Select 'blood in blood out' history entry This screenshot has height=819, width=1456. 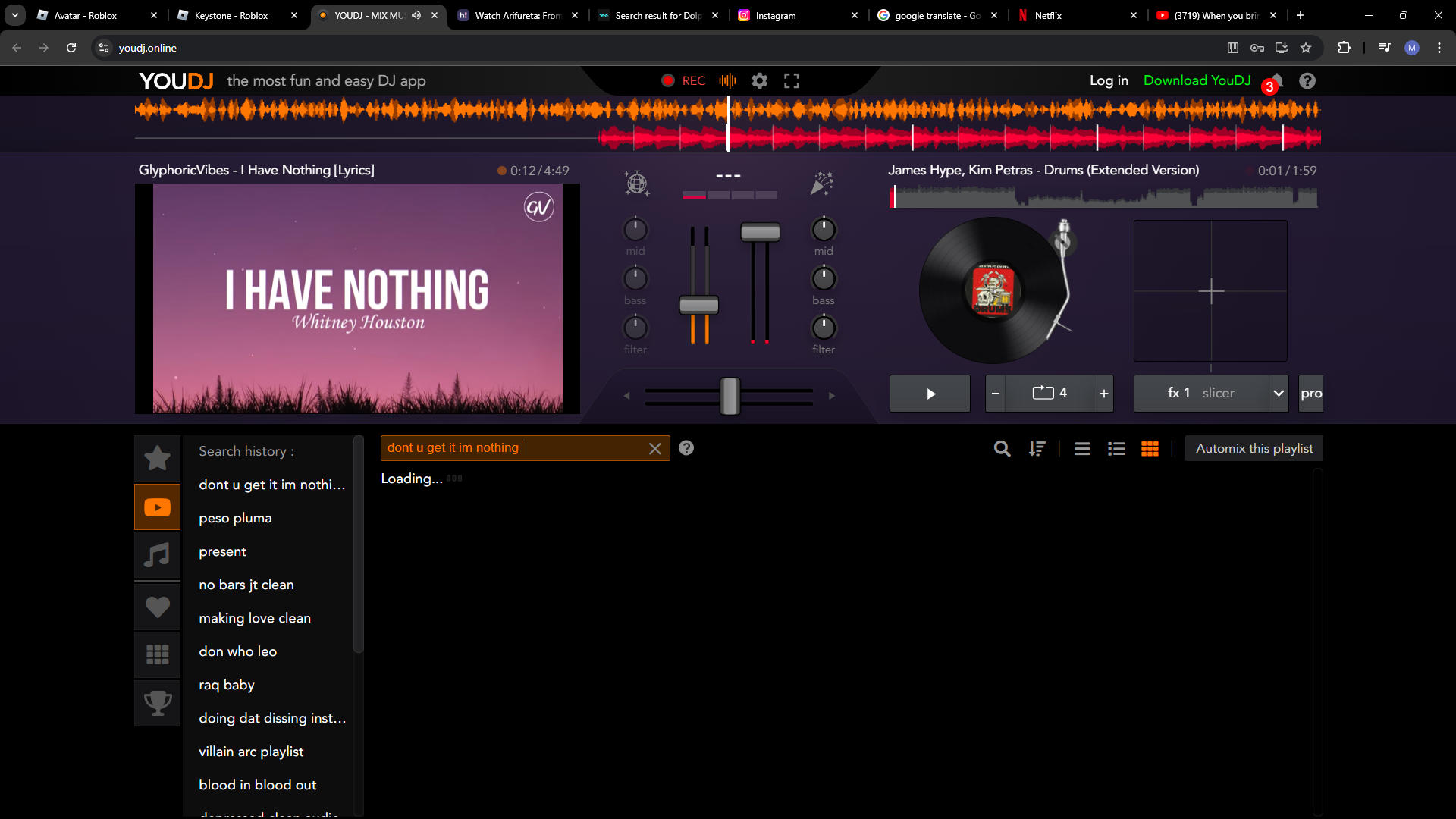[x=258, y=785]
